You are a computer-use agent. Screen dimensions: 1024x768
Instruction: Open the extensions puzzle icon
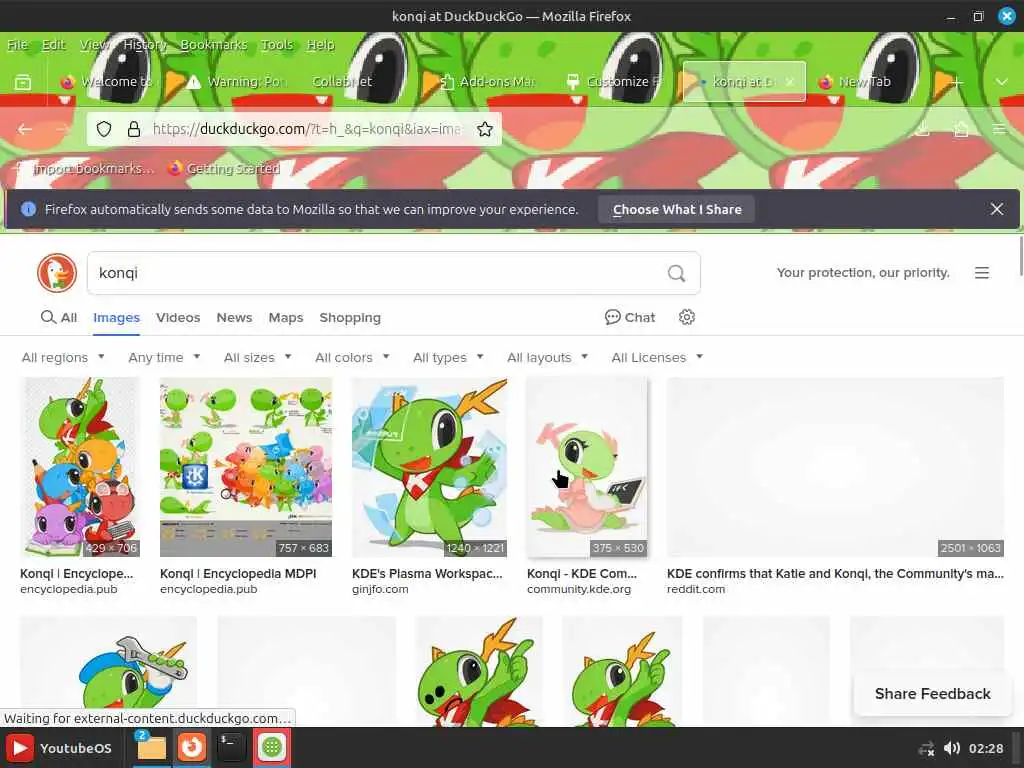tap(961, 129)
